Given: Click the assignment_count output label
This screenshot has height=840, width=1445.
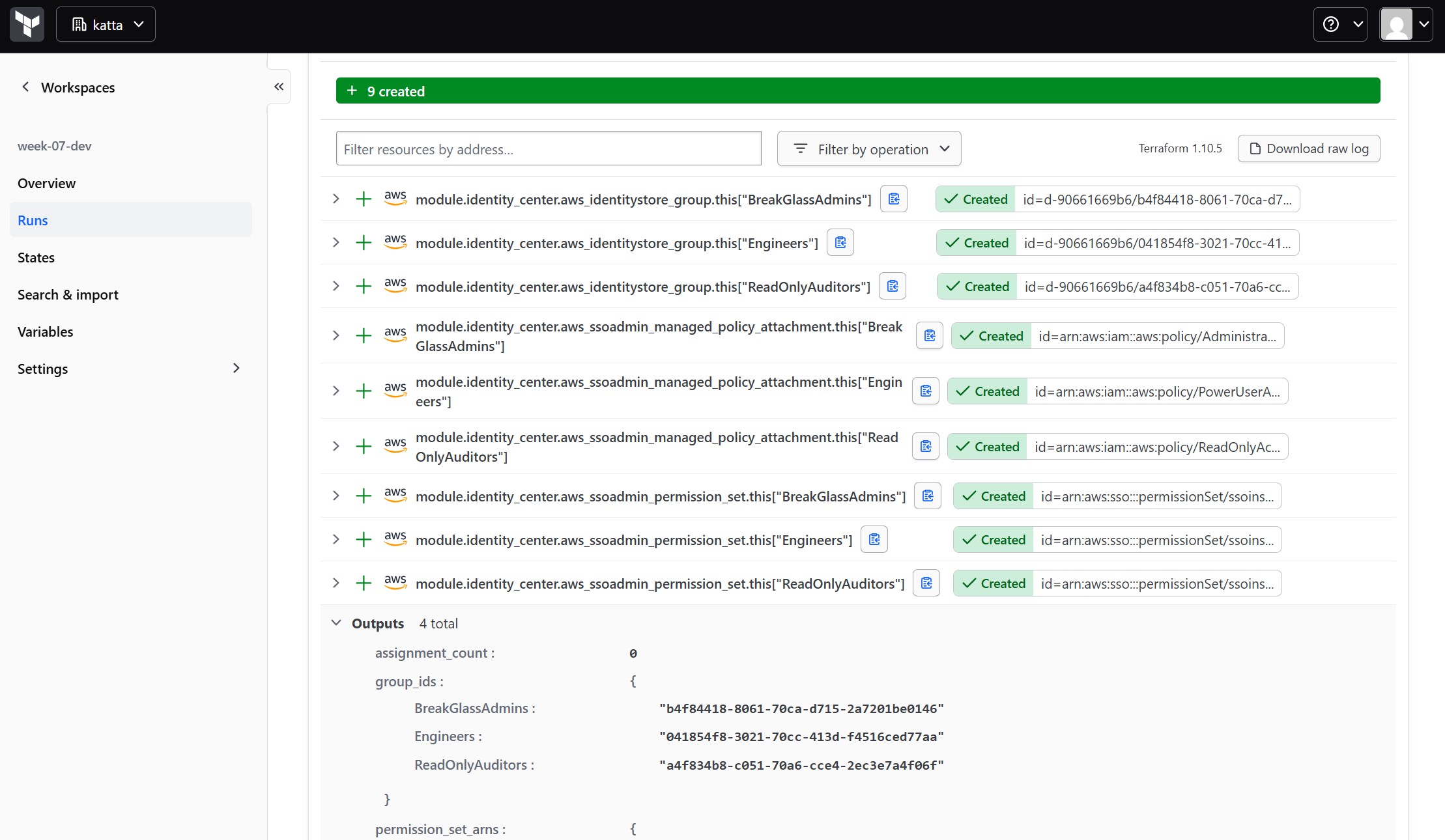Looking at the screenshot, I should pos(435,653).
